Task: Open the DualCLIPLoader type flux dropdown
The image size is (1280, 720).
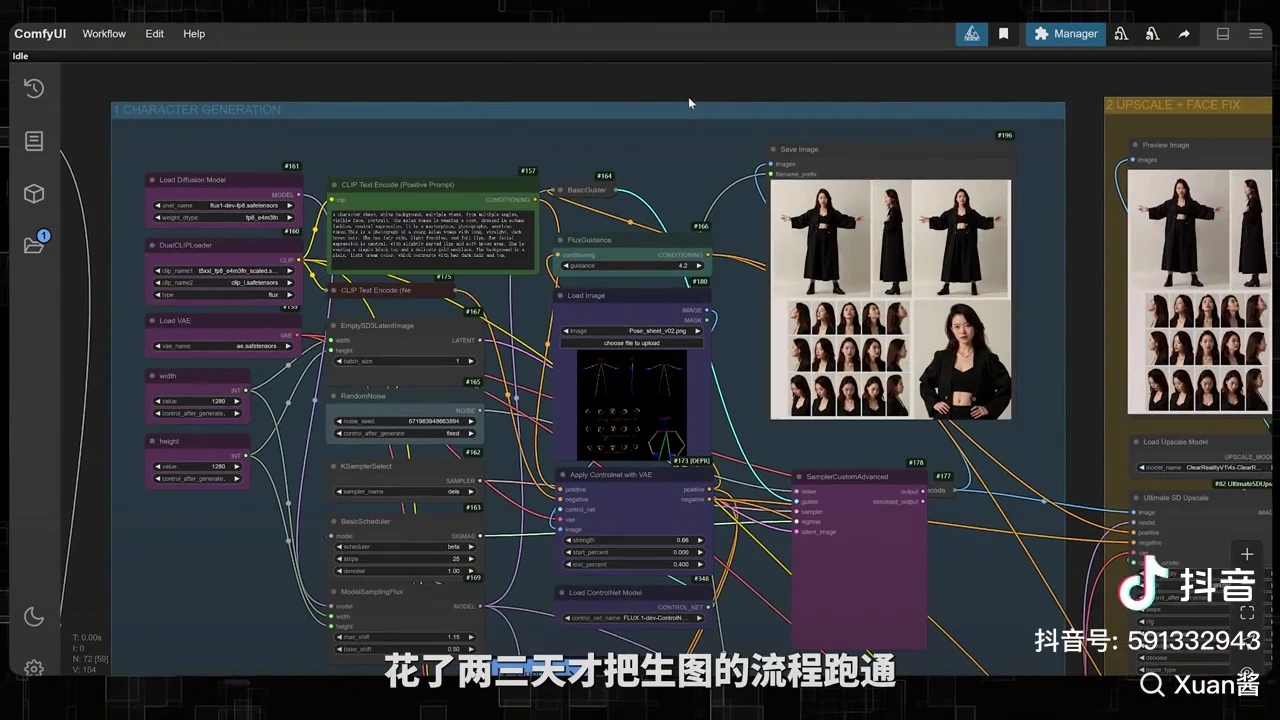Action: (x=224, y=295)
